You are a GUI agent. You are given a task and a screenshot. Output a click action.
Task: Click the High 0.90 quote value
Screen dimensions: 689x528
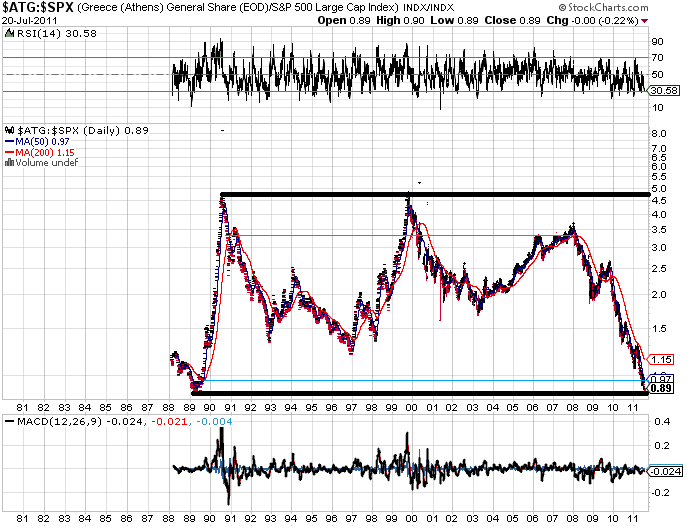point(400,21)
